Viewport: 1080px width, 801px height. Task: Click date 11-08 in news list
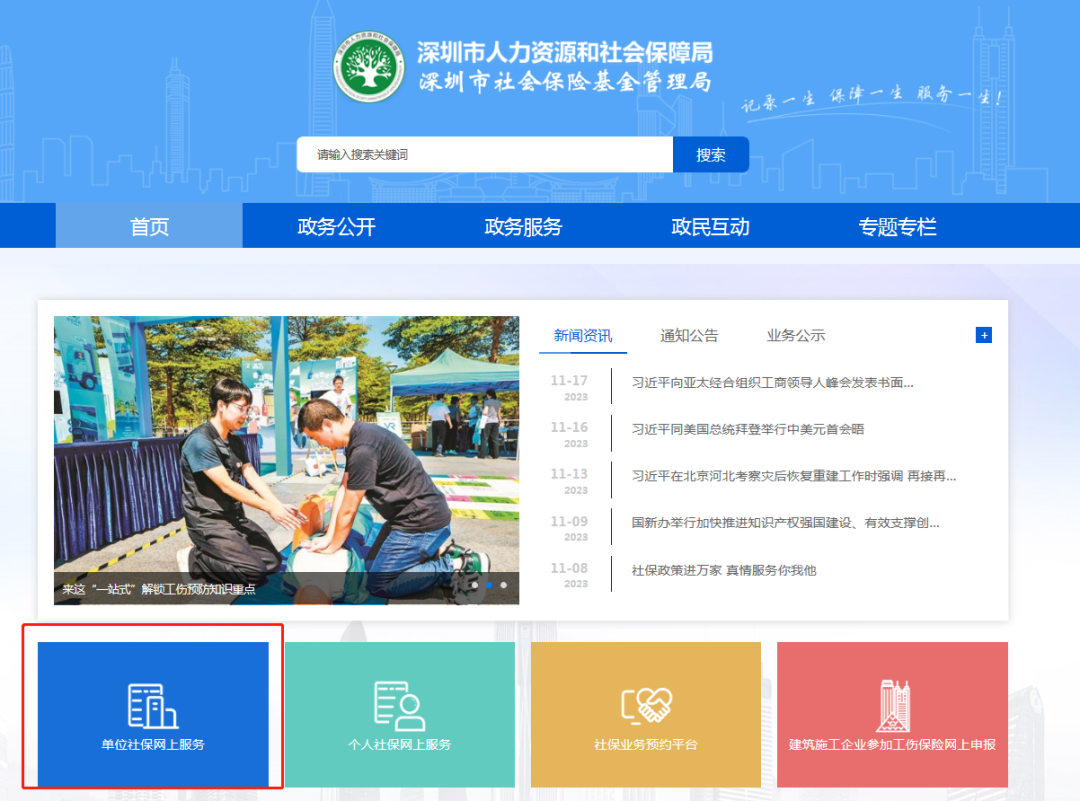point(569,569)
